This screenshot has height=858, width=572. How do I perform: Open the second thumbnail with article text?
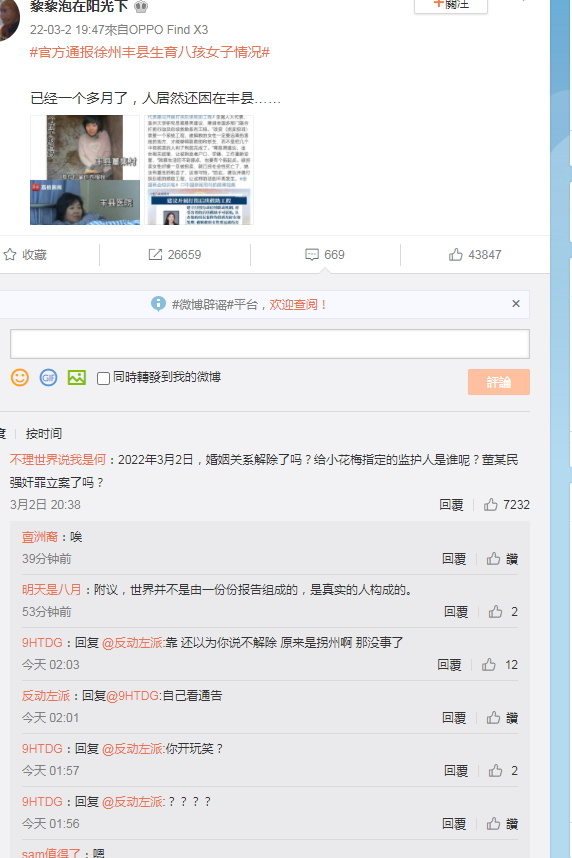pyautogui.click(x=199, y=170)
